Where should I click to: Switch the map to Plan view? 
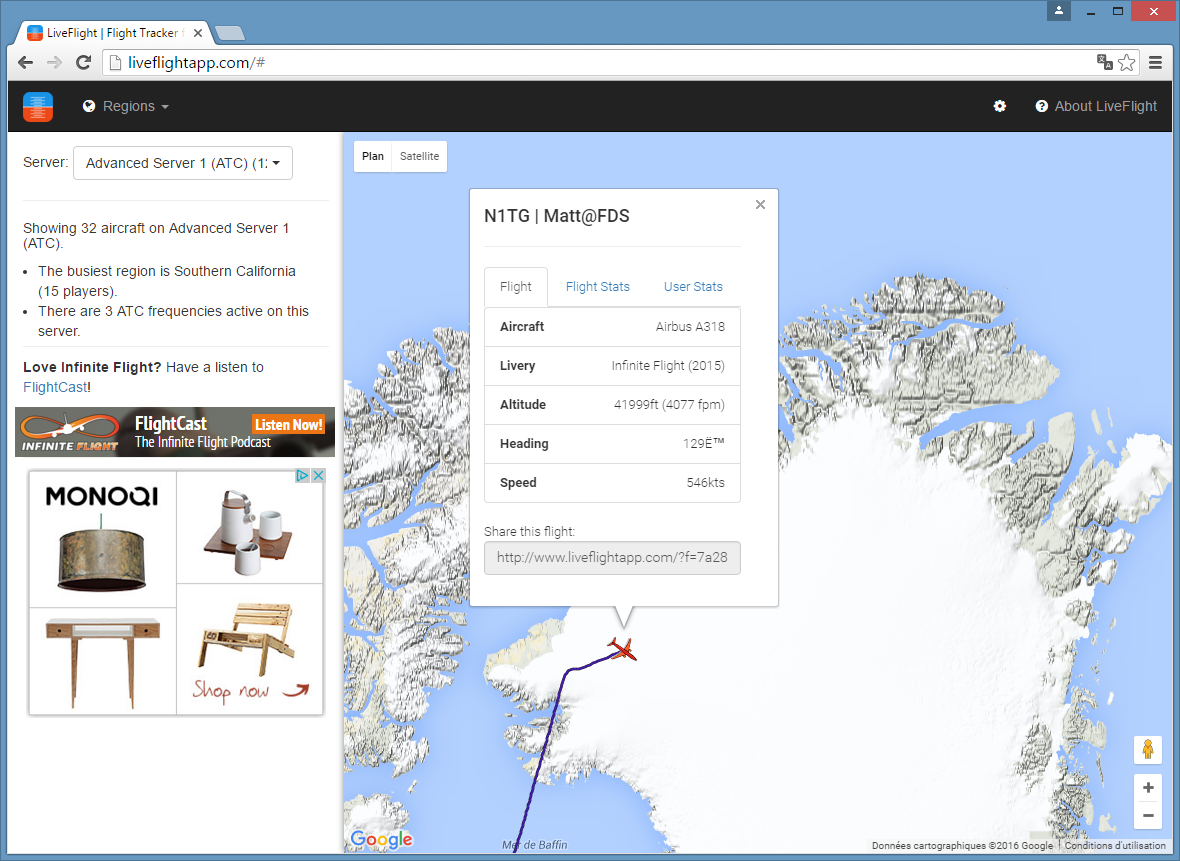pos(373,157)
